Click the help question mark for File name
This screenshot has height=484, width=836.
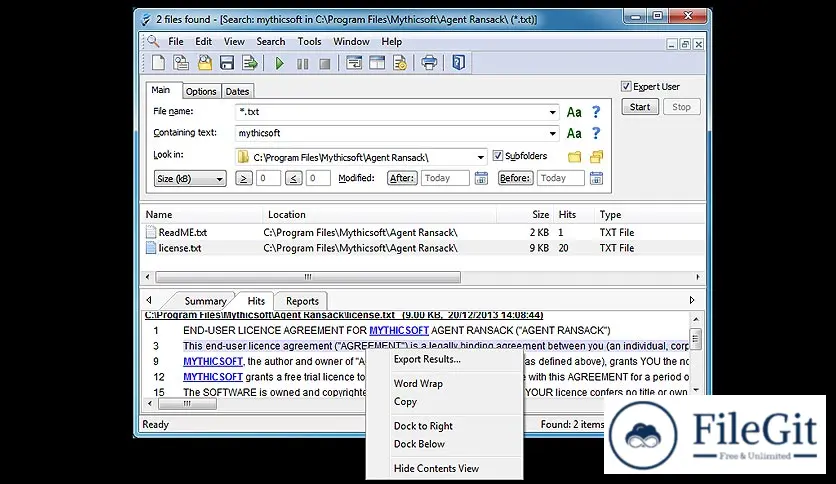(596, 112)
